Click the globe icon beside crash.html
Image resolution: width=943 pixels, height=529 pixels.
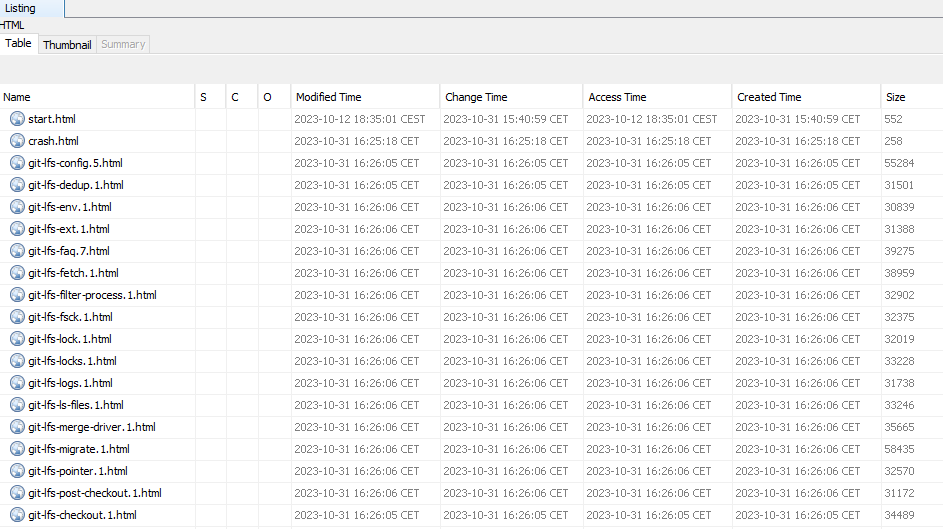click(17, 141)
